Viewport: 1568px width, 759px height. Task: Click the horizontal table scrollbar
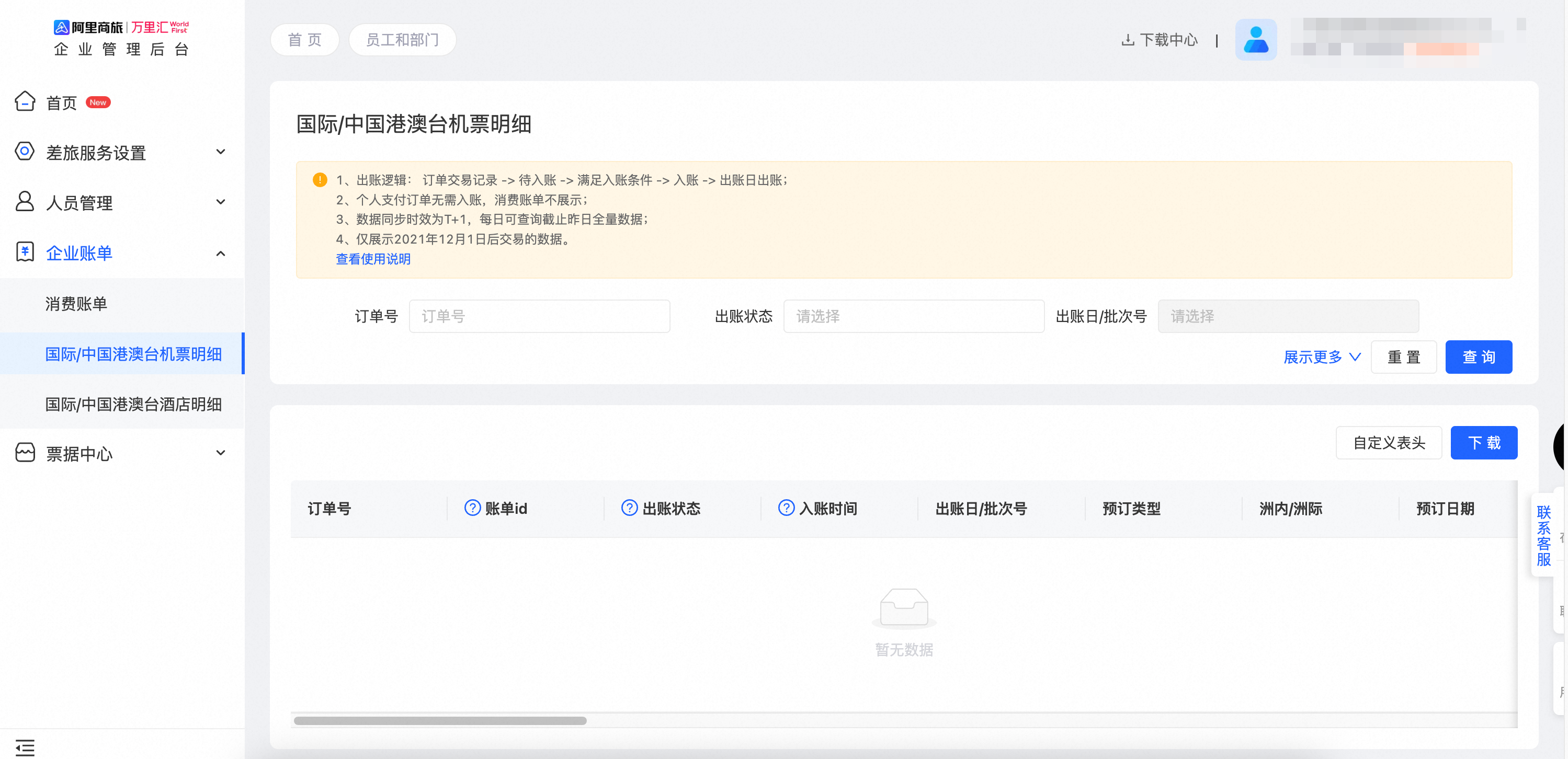[440, 721]
